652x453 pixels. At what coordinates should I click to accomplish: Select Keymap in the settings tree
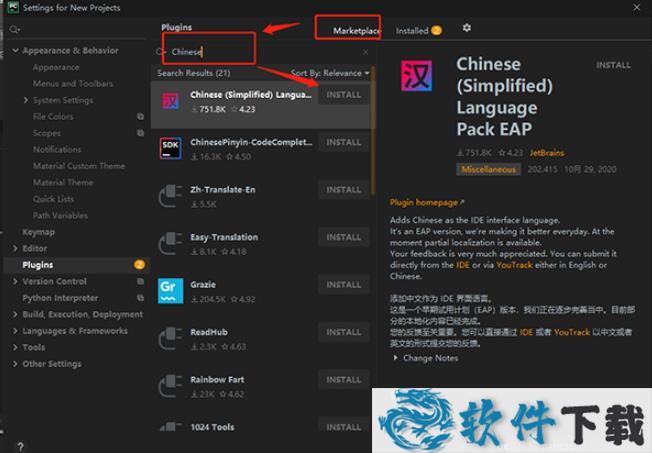[x=39, y=232]
